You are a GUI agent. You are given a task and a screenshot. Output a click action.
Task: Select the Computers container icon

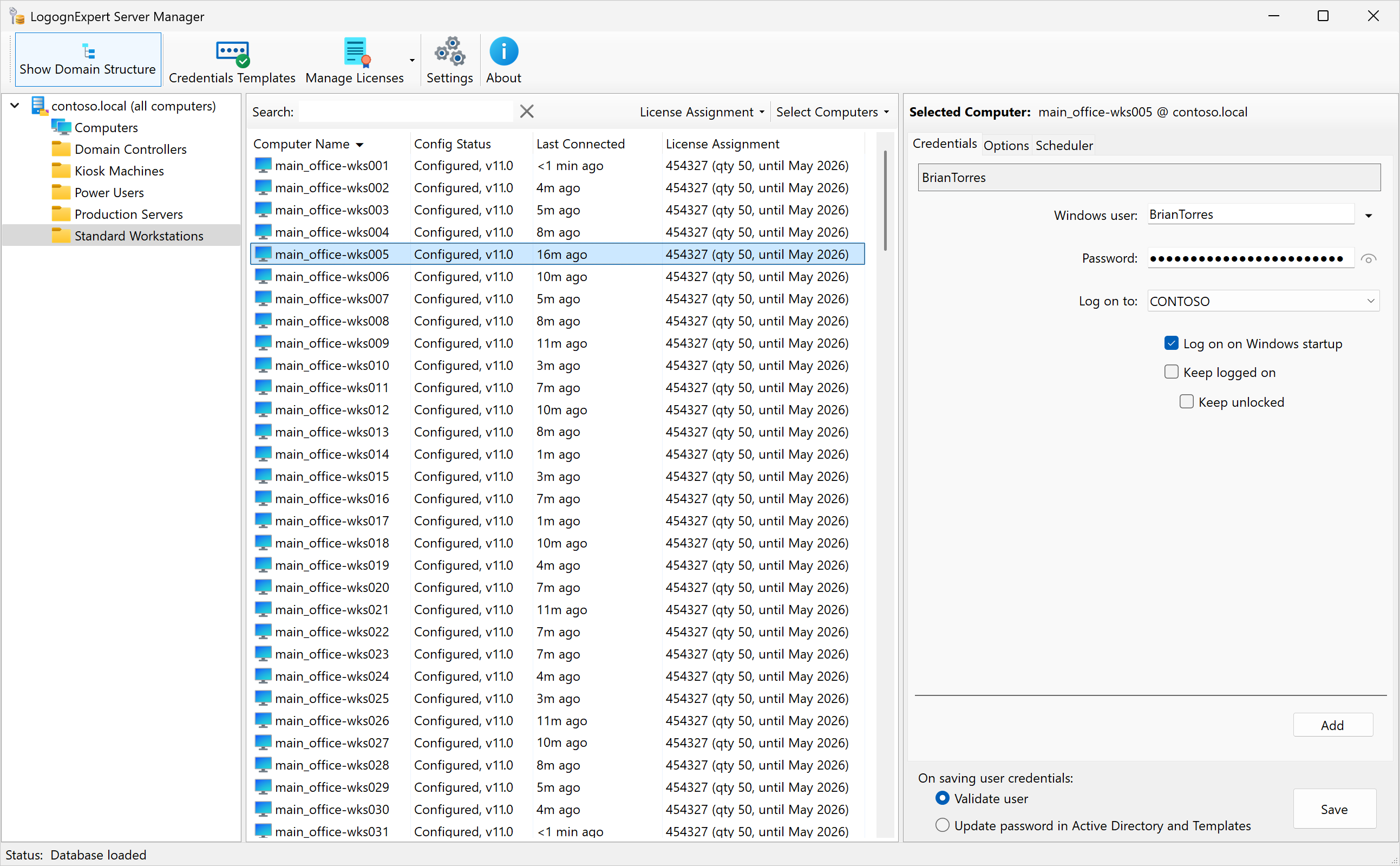[61, 127]
